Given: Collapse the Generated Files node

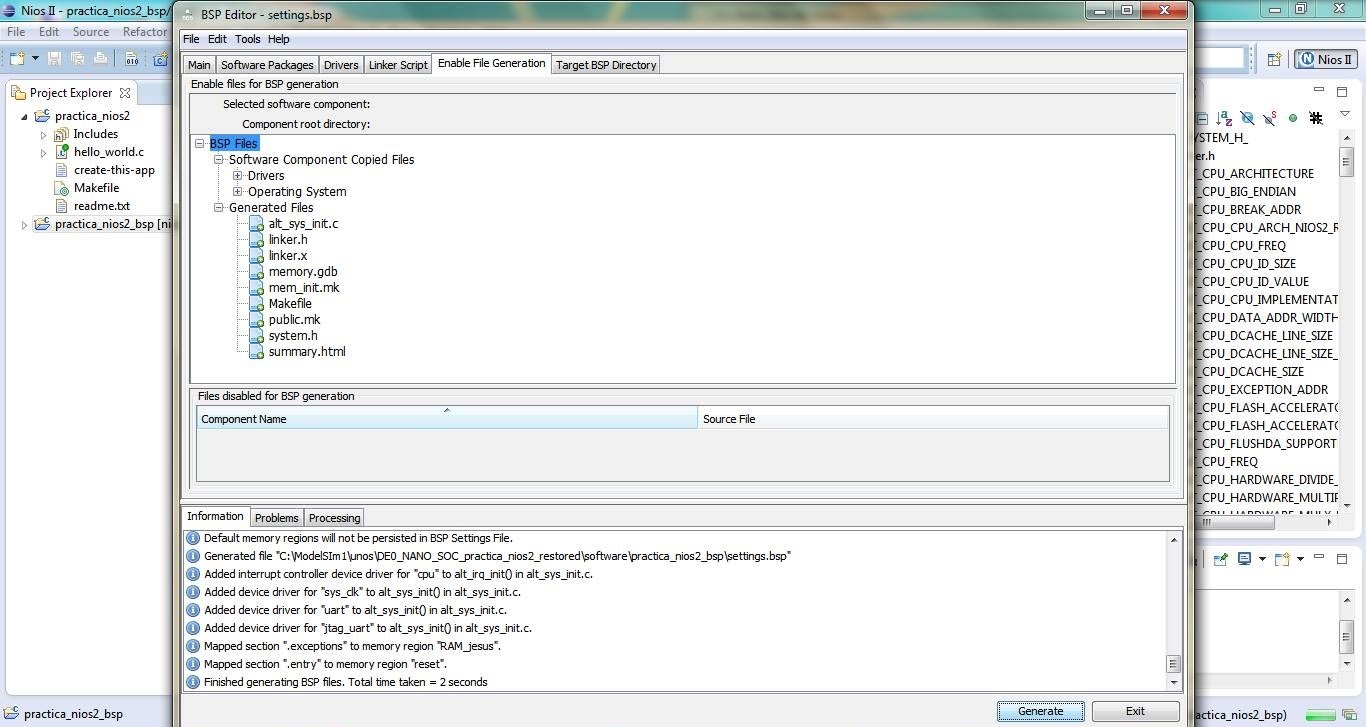Looking at the screenshot, I should (x=219, y=208).
